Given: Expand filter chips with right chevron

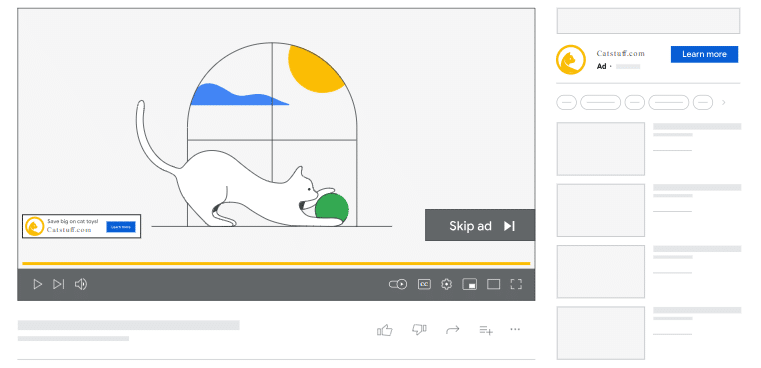Looking at the screenshot, I should pyautogui.click(x=724, y=102).
